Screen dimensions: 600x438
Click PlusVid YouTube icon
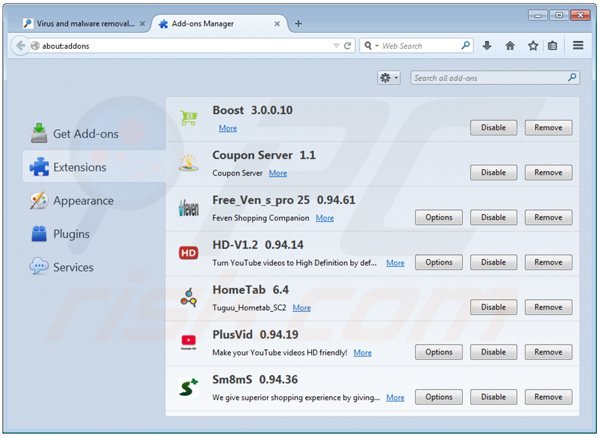(189, 342)
